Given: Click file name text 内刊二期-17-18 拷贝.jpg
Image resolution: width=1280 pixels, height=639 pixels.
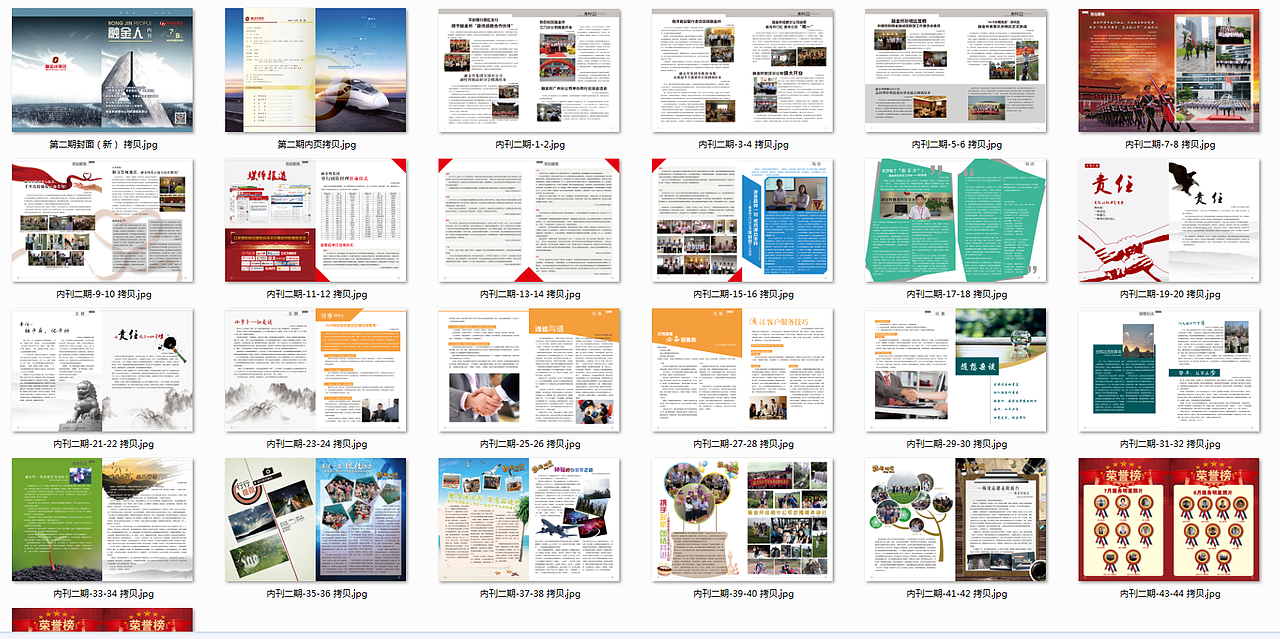Looking at the screenshot, I should 955,295.
